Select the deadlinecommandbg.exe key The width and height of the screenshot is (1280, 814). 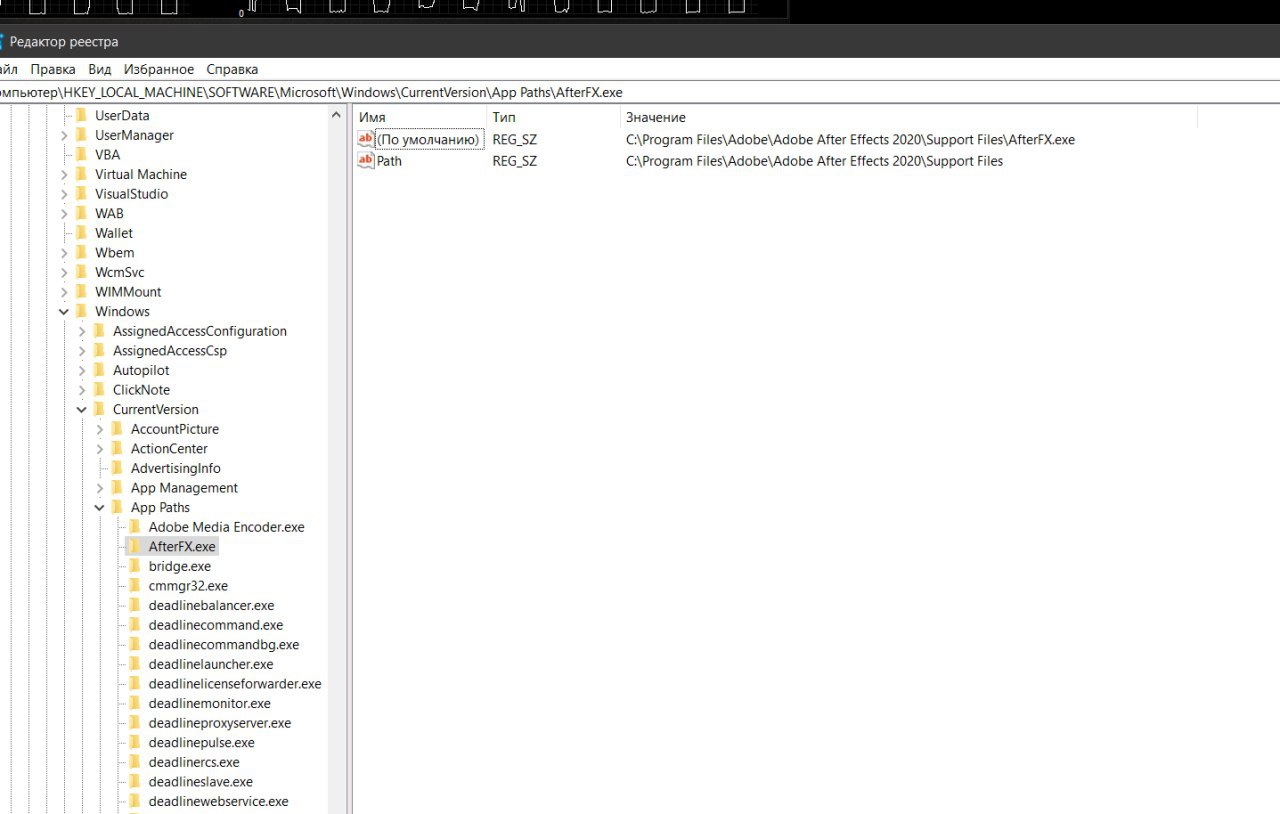click(x=223, y=644)
